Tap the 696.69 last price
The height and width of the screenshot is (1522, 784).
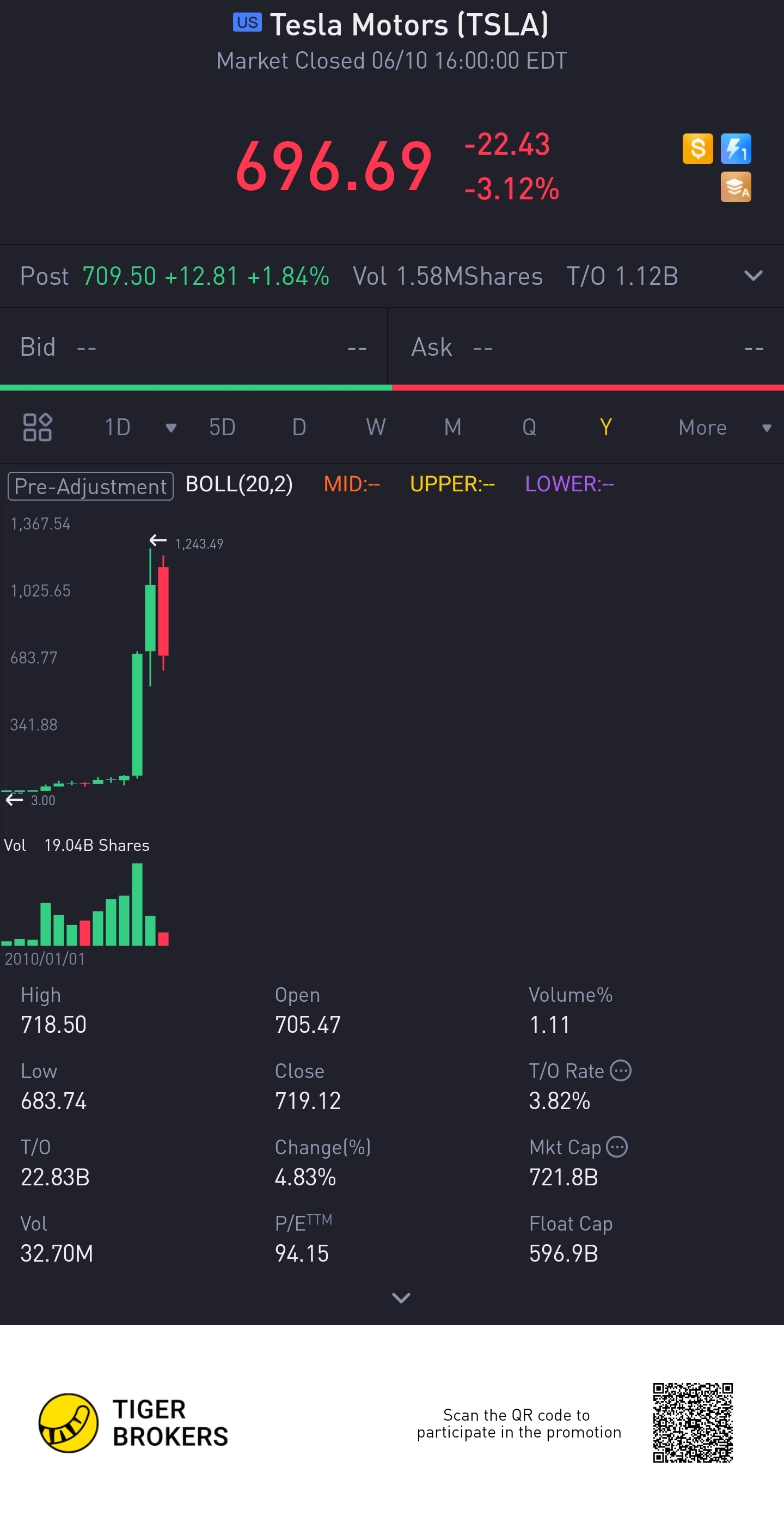(334, 167)
